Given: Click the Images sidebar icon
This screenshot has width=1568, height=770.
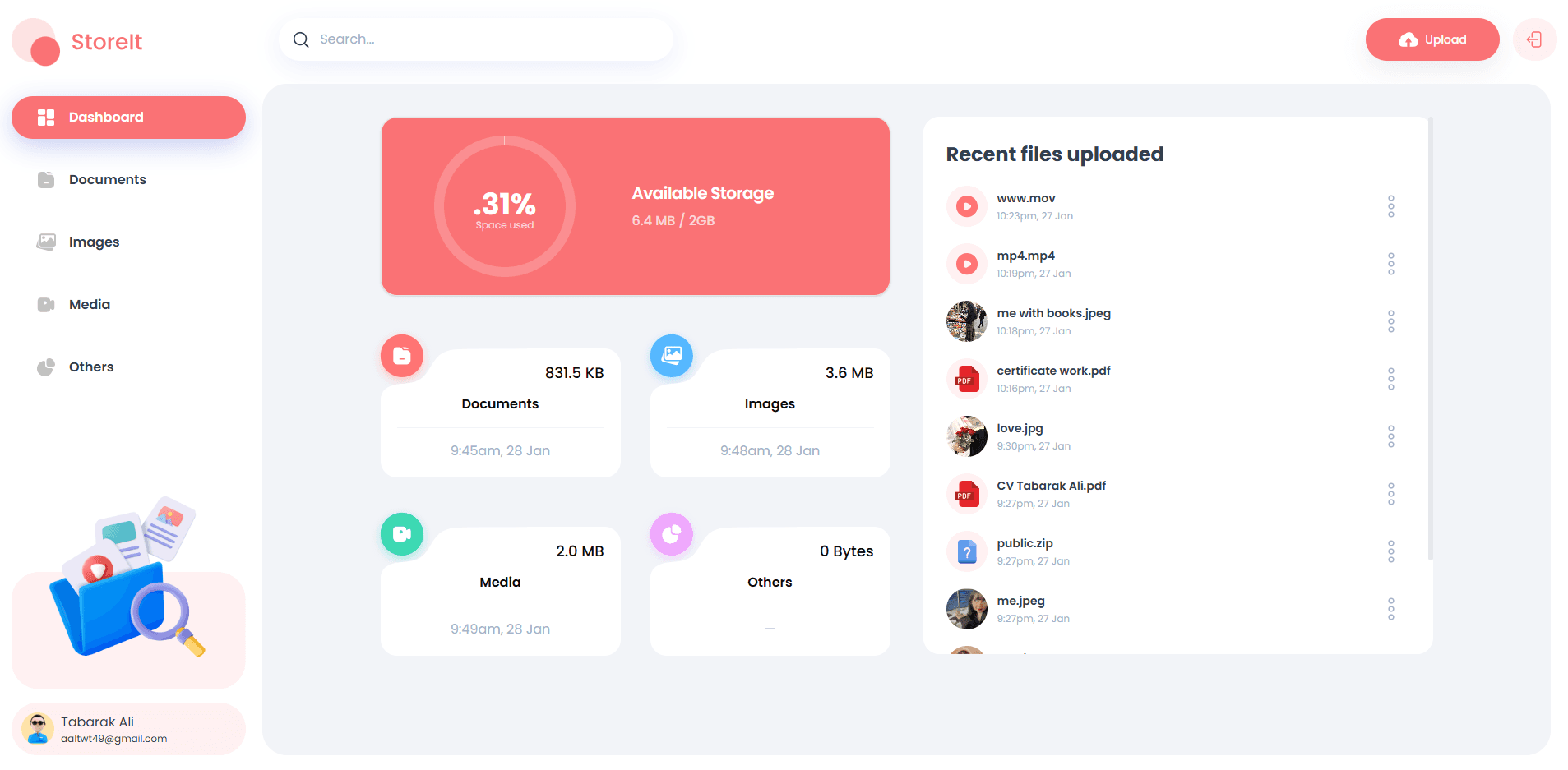Looking at the screenshot, I should pos(46,242).
